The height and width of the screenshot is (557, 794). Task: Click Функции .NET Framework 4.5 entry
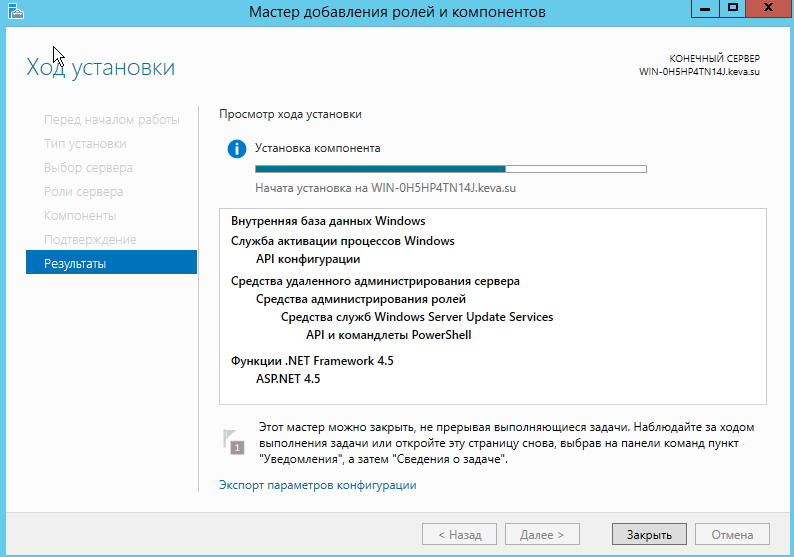pos(312,361)
